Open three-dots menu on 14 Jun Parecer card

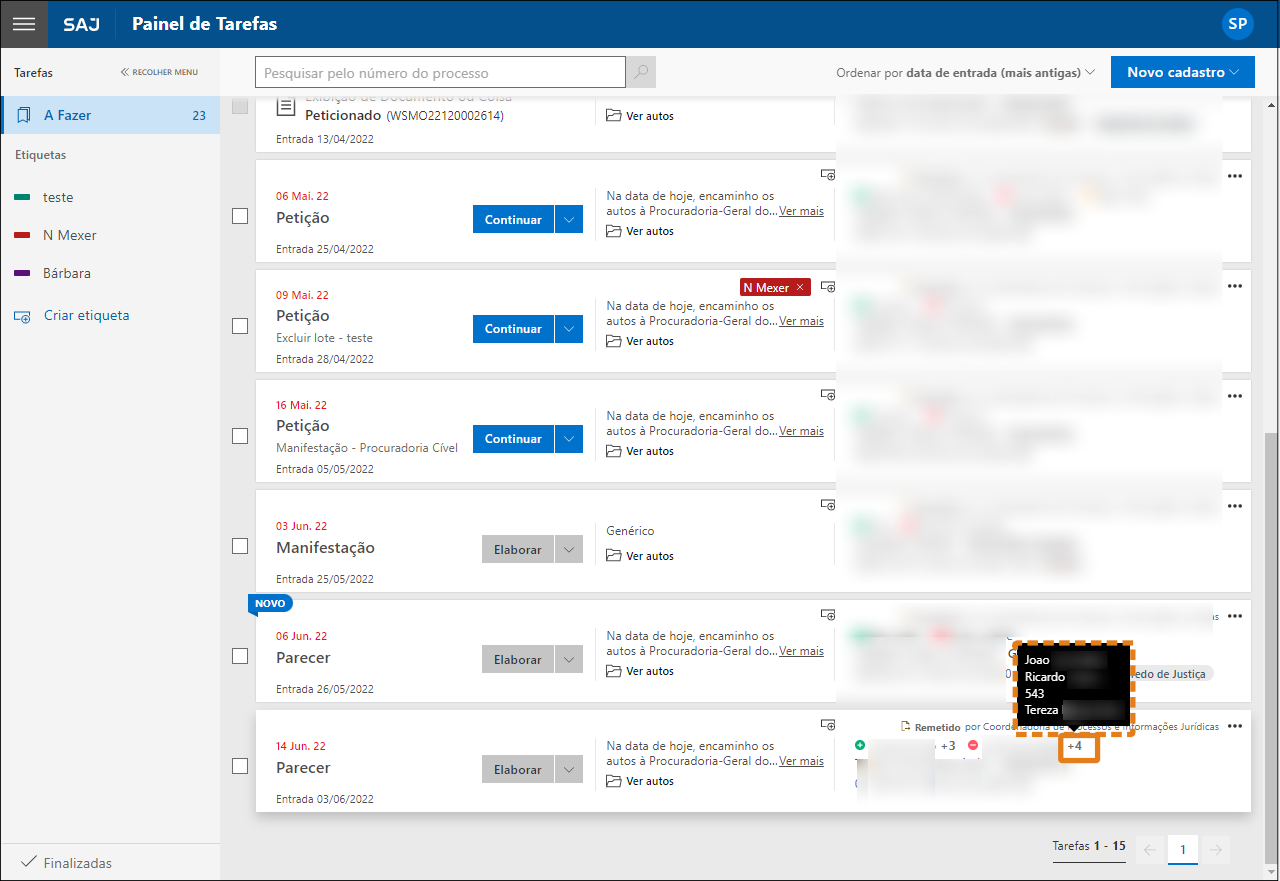pyautogui.click(x=1235, y=727)
